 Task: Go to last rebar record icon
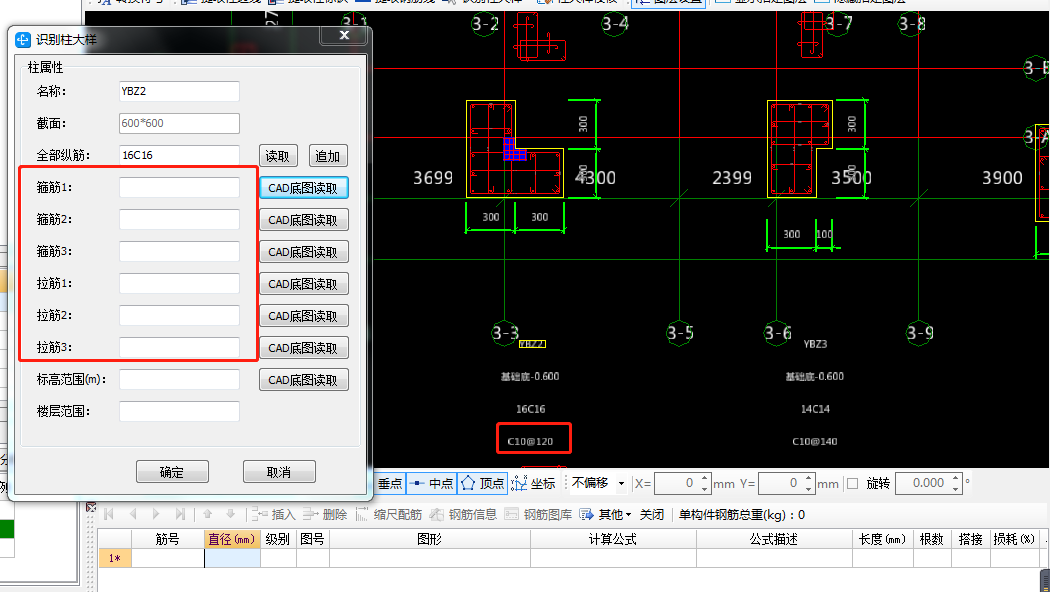pyautogui.click(x=180, y=514)
